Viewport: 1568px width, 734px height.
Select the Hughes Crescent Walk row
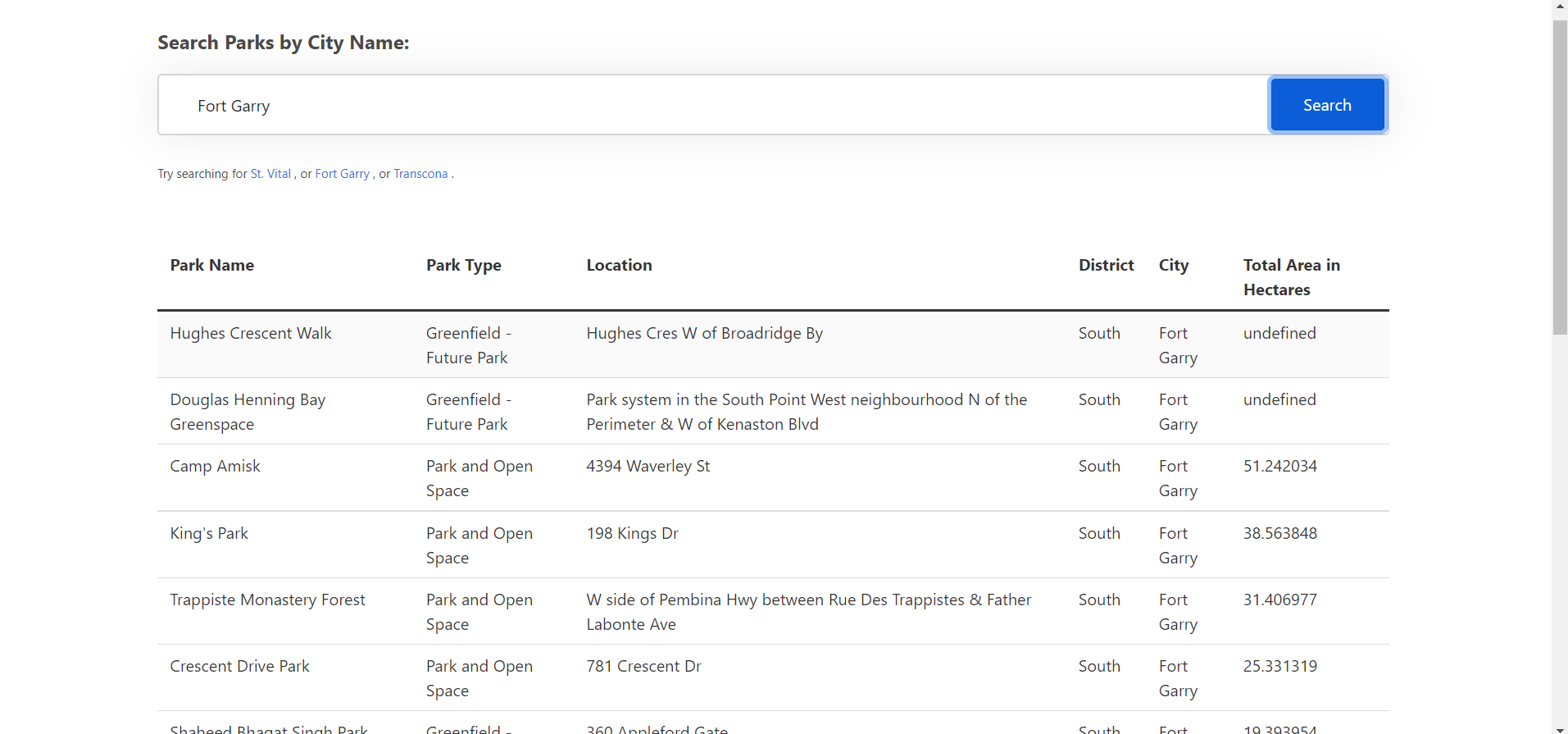click(773, 344)
